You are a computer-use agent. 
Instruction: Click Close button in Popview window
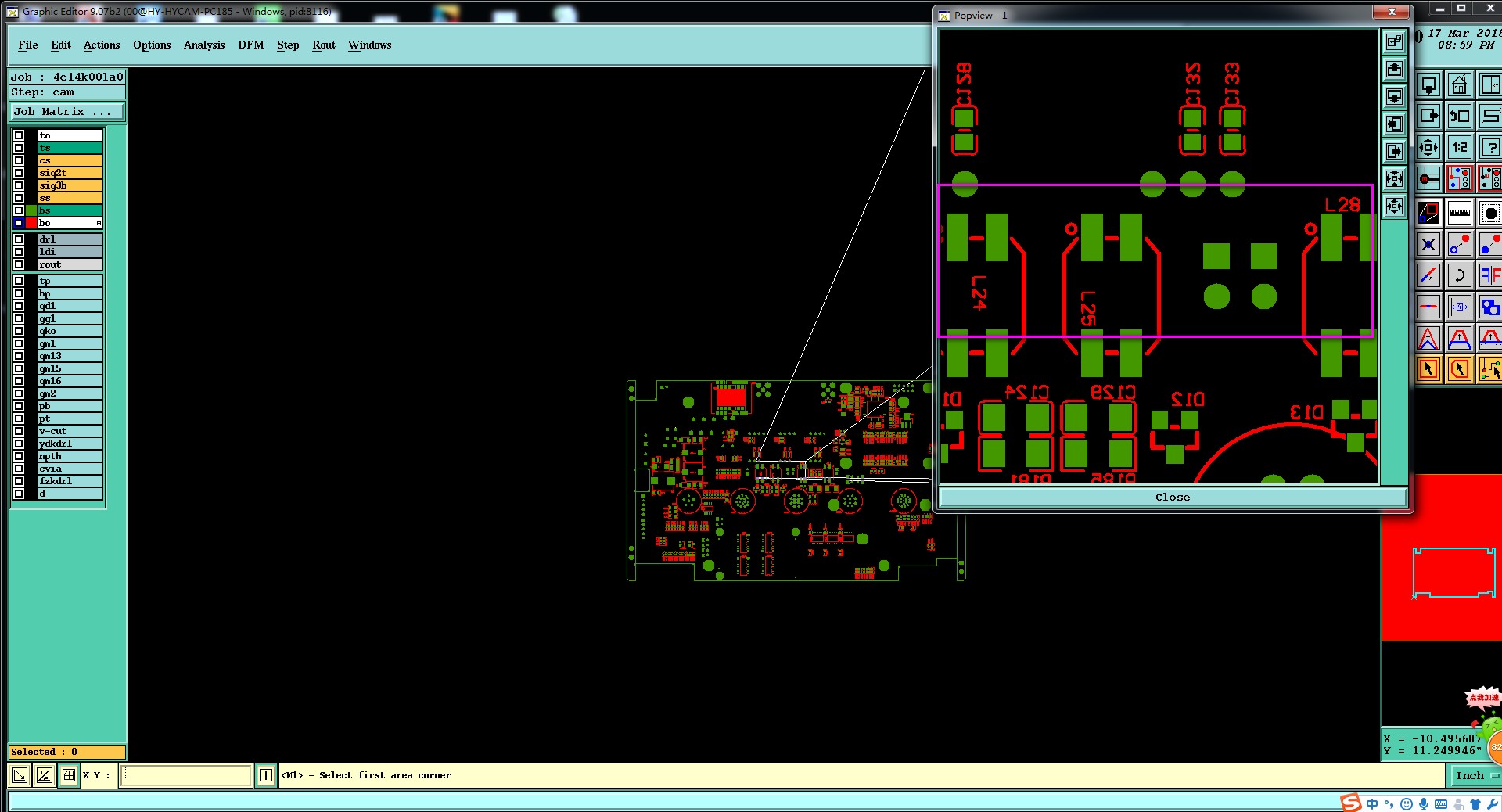(x=1172, y=497)
